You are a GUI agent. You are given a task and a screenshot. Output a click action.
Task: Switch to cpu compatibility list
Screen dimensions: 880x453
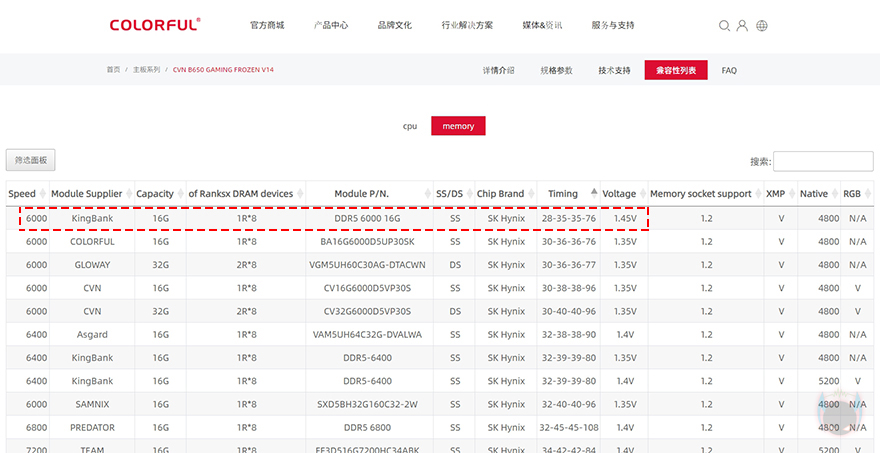tap(410, 126)
